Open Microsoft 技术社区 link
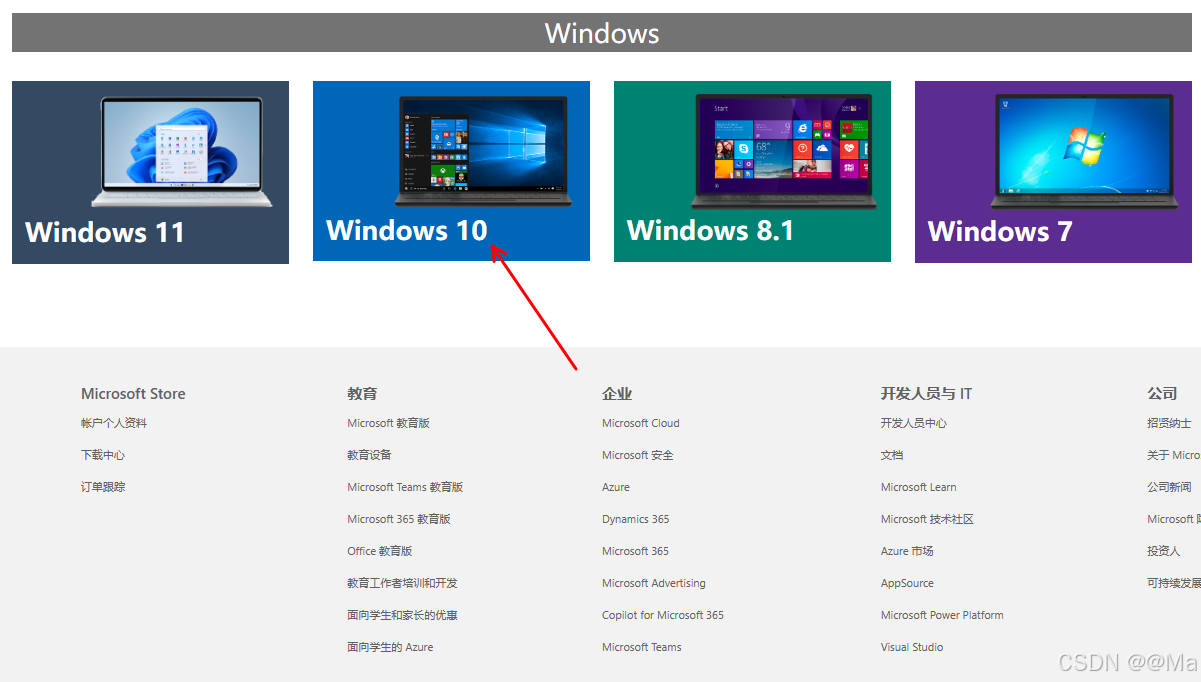1201x682 pixels. pyautogui.click(x=927, y=519)
